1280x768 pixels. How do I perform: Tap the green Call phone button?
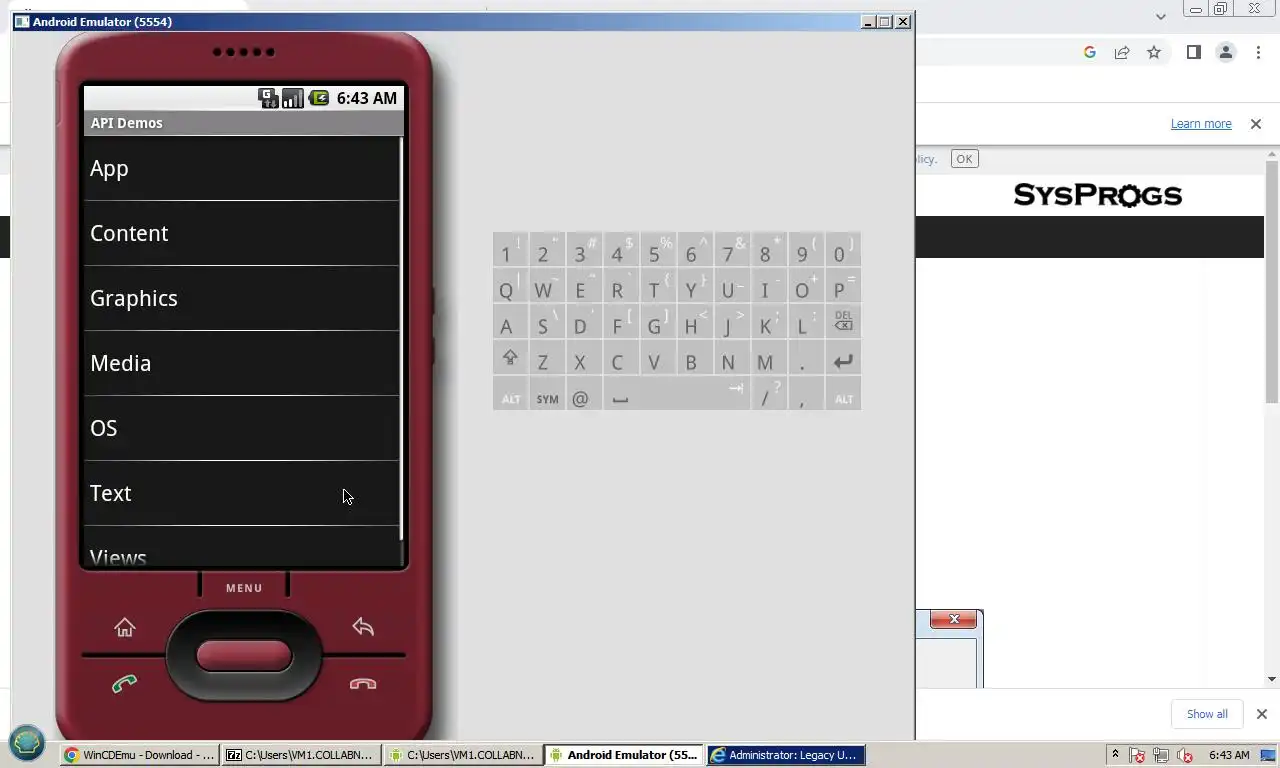124,684
